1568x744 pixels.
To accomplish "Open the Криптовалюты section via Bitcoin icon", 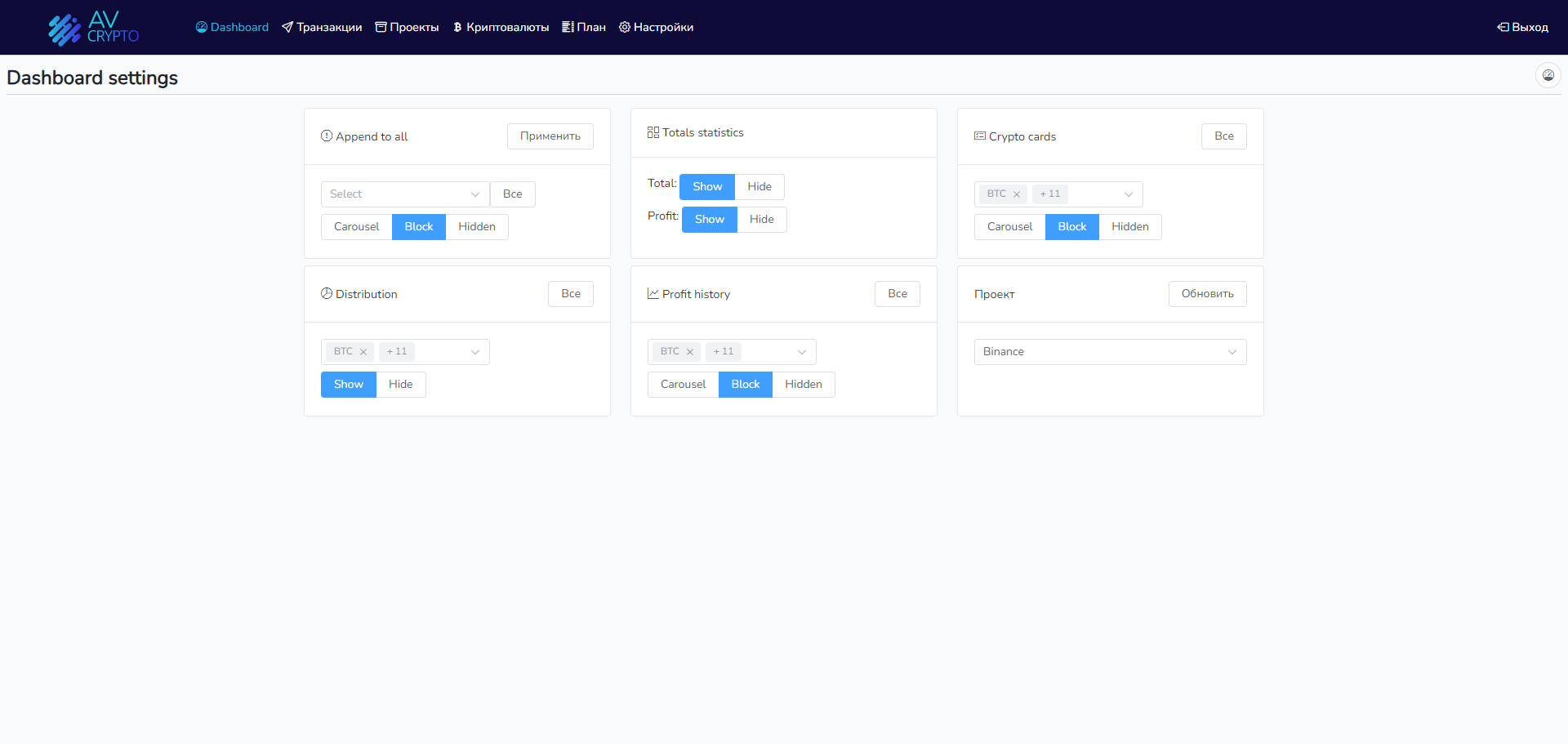I will (459, 27).
